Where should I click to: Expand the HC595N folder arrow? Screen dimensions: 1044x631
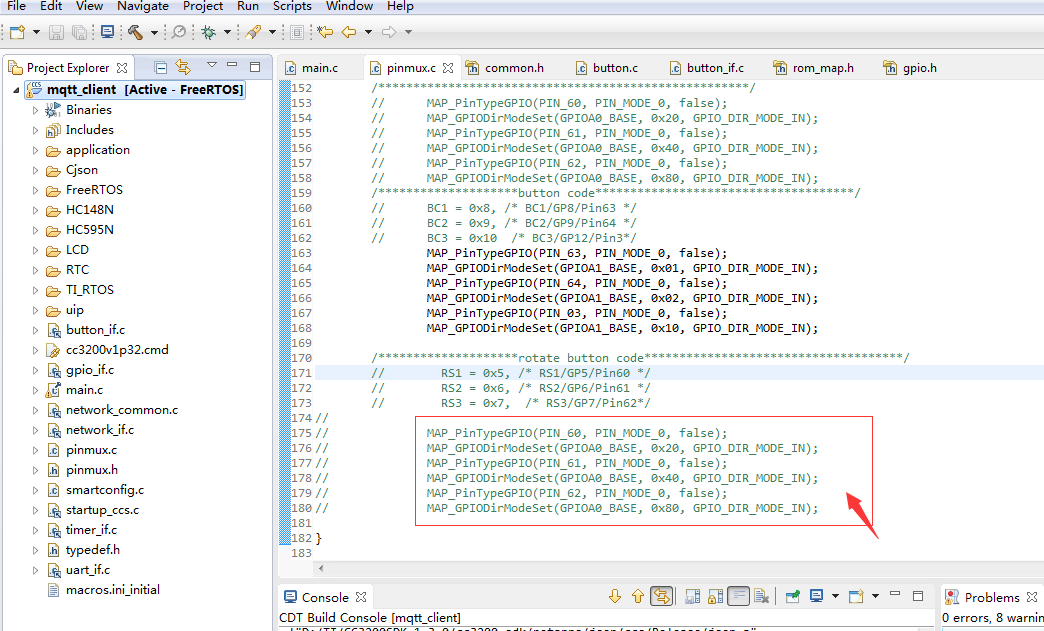pos(35,230)
